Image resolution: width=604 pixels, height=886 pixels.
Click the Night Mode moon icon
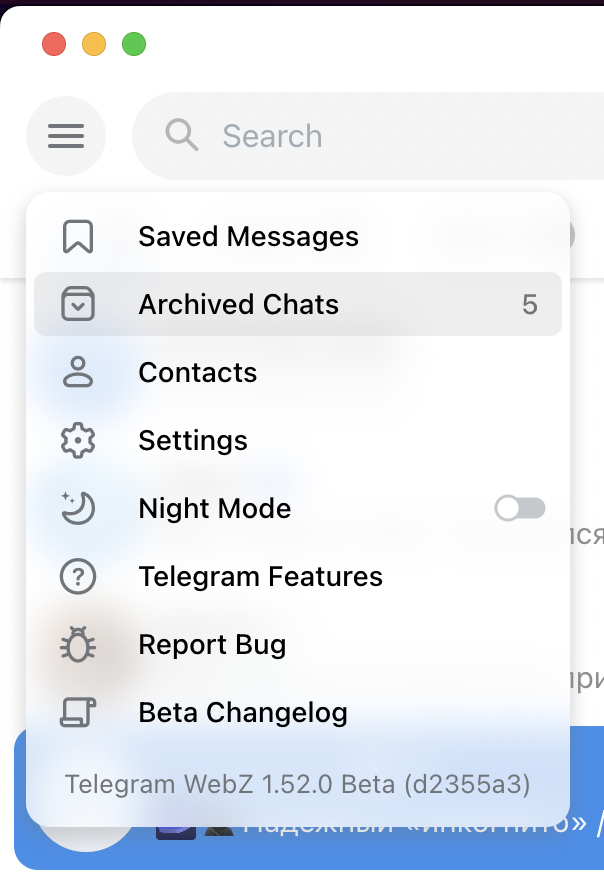pyautogui.click(x=77, y=508)
